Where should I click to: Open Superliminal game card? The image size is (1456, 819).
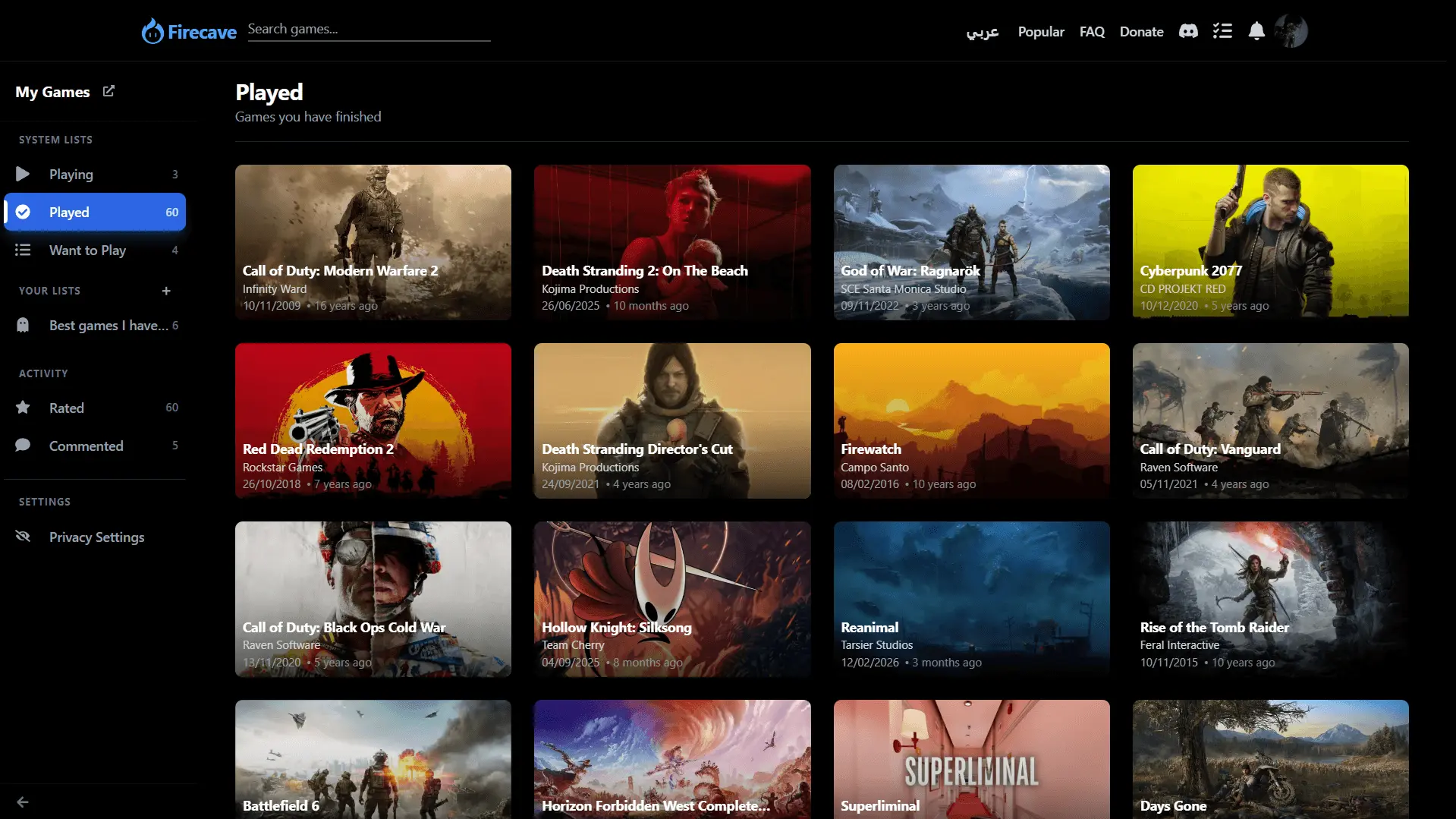[x=971, y=759]
